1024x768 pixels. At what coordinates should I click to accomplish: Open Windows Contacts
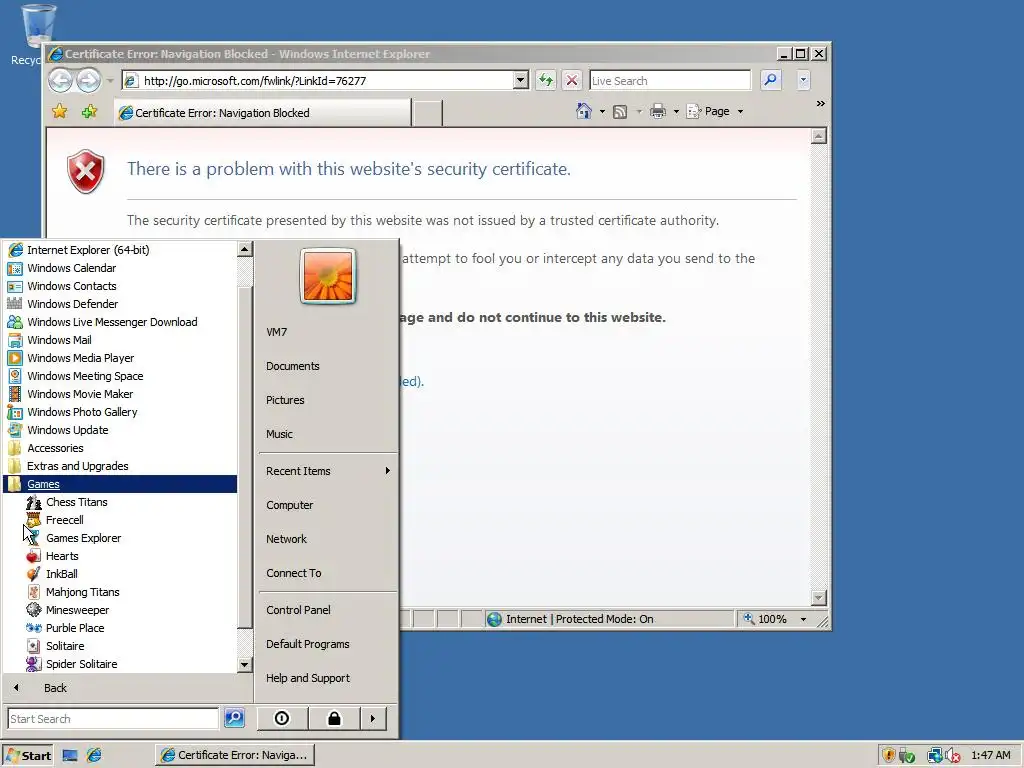[x=71, y=286]
